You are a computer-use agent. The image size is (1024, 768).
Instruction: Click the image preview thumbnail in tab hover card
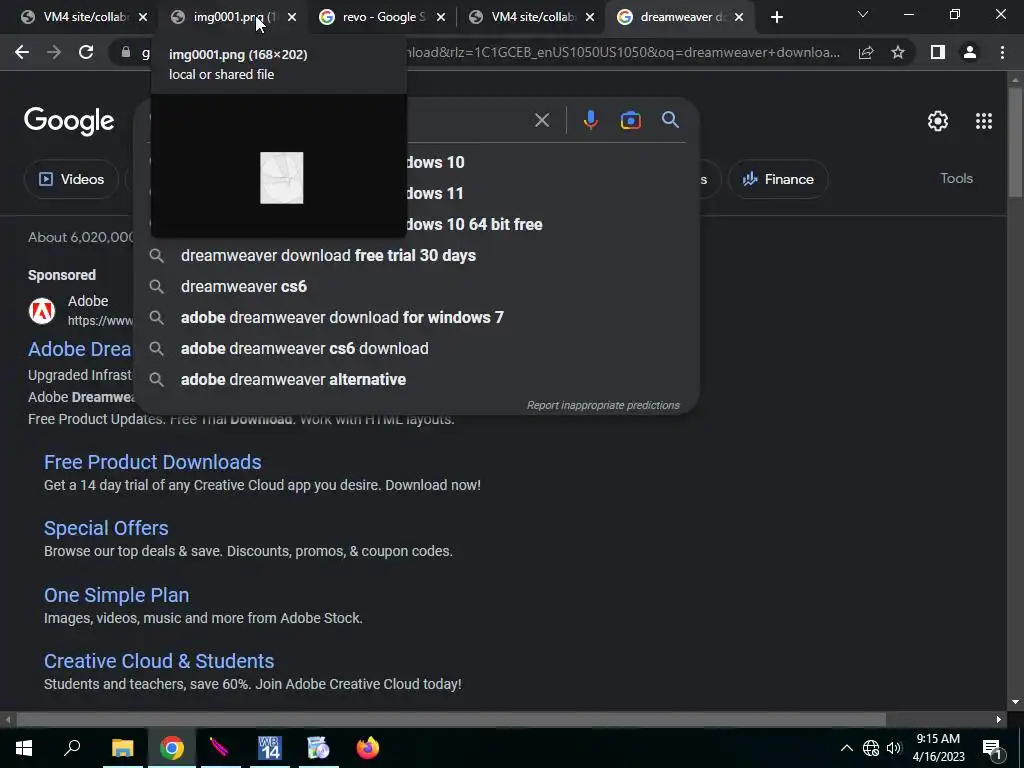click(281, 178)
